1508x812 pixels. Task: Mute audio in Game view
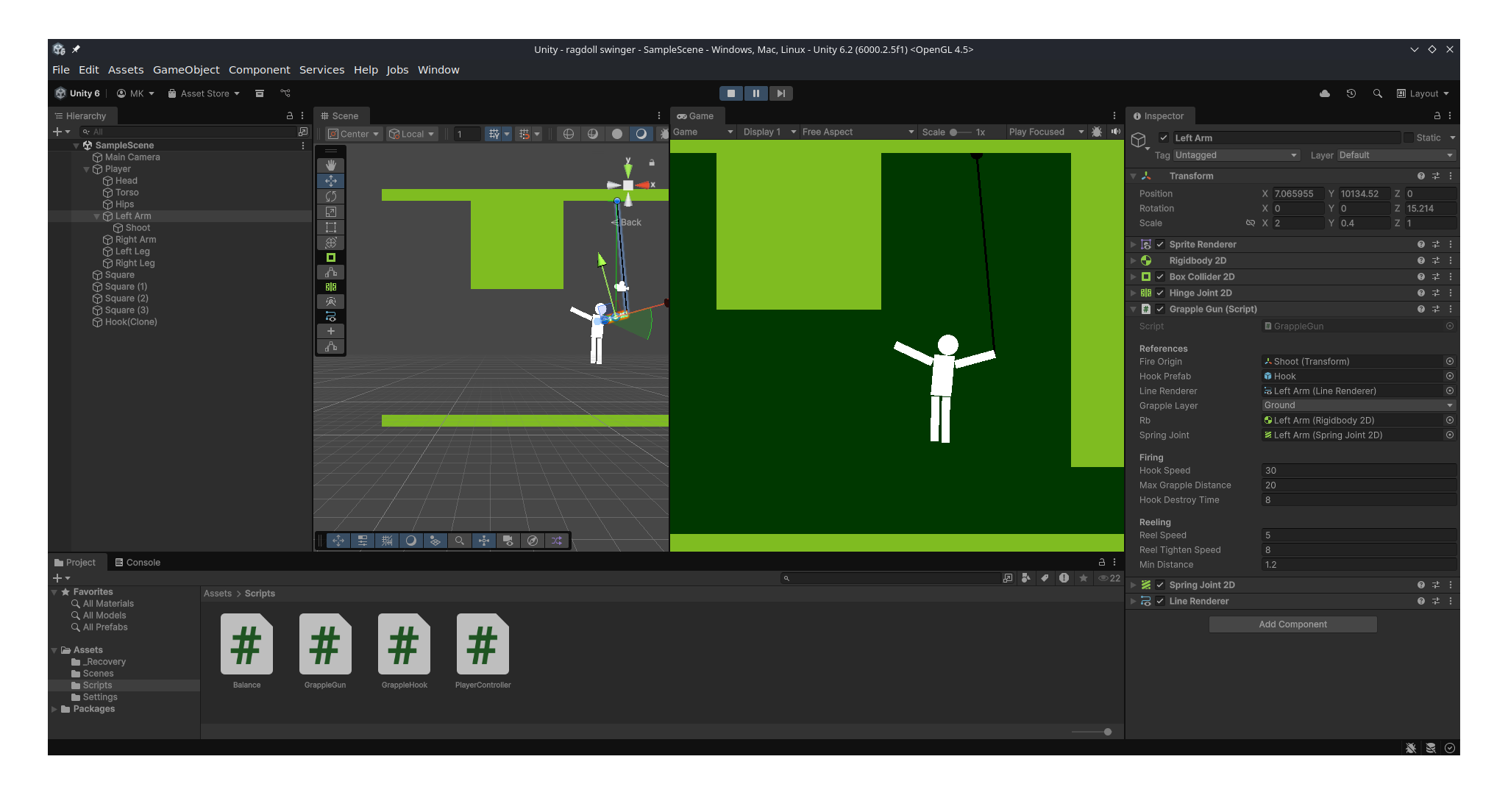click(1116, 132)
